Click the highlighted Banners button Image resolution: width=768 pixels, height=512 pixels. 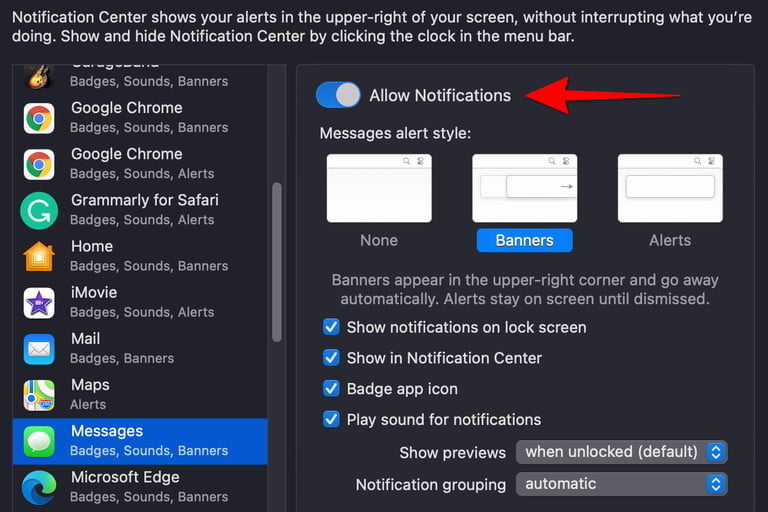524,240
